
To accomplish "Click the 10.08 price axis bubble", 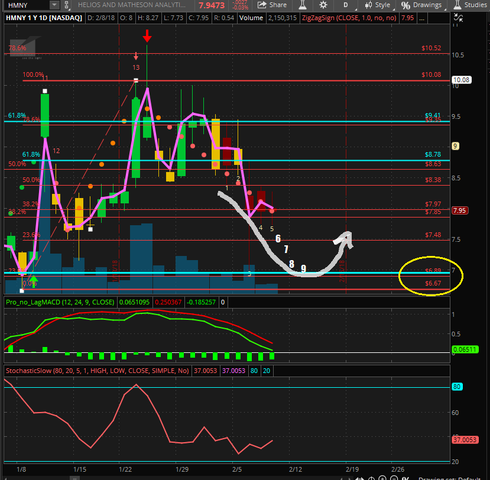I will pyautogui.click(x=461, y=80).
